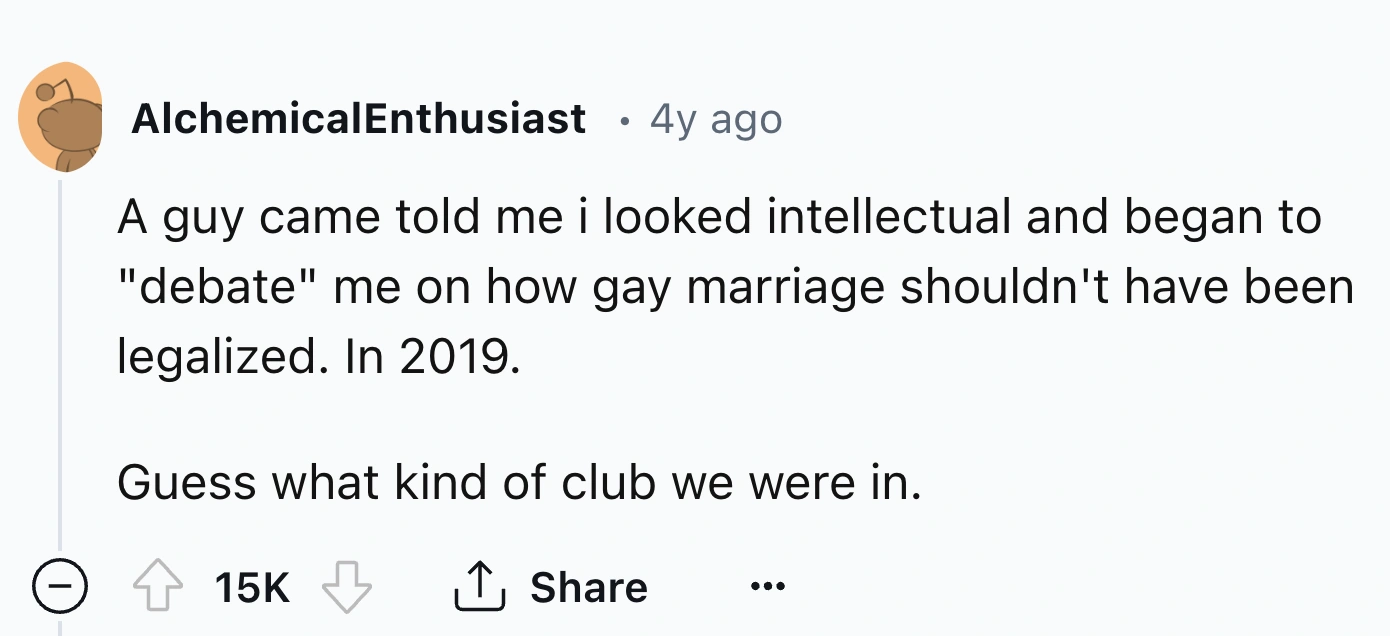
Task: Click the first line starting "A guy came"
Action: (x=718, y=218)
